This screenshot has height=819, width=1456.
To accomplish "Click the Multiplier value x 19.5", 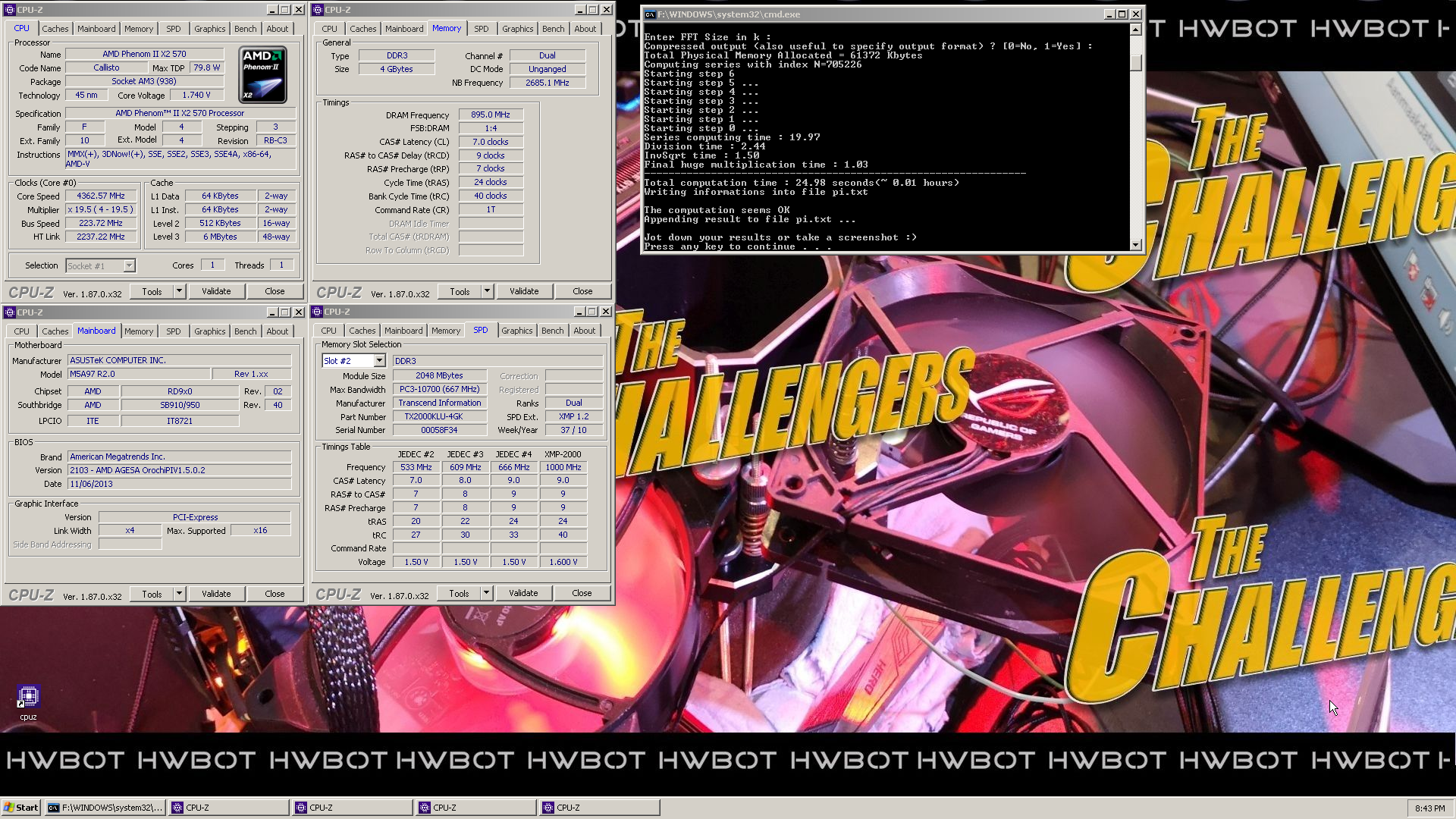I will pyautogui.click(x=101, y=209).
